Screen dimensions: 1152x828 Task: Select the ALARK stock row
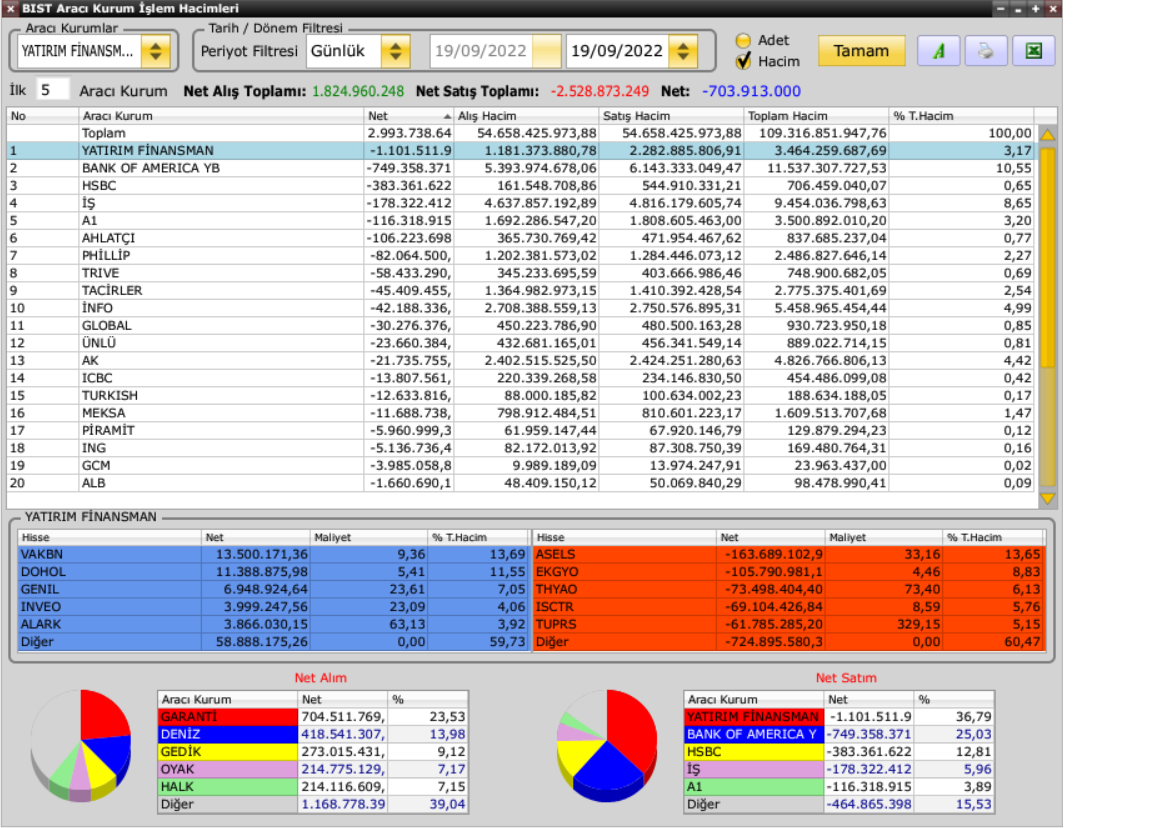point(273,624)
